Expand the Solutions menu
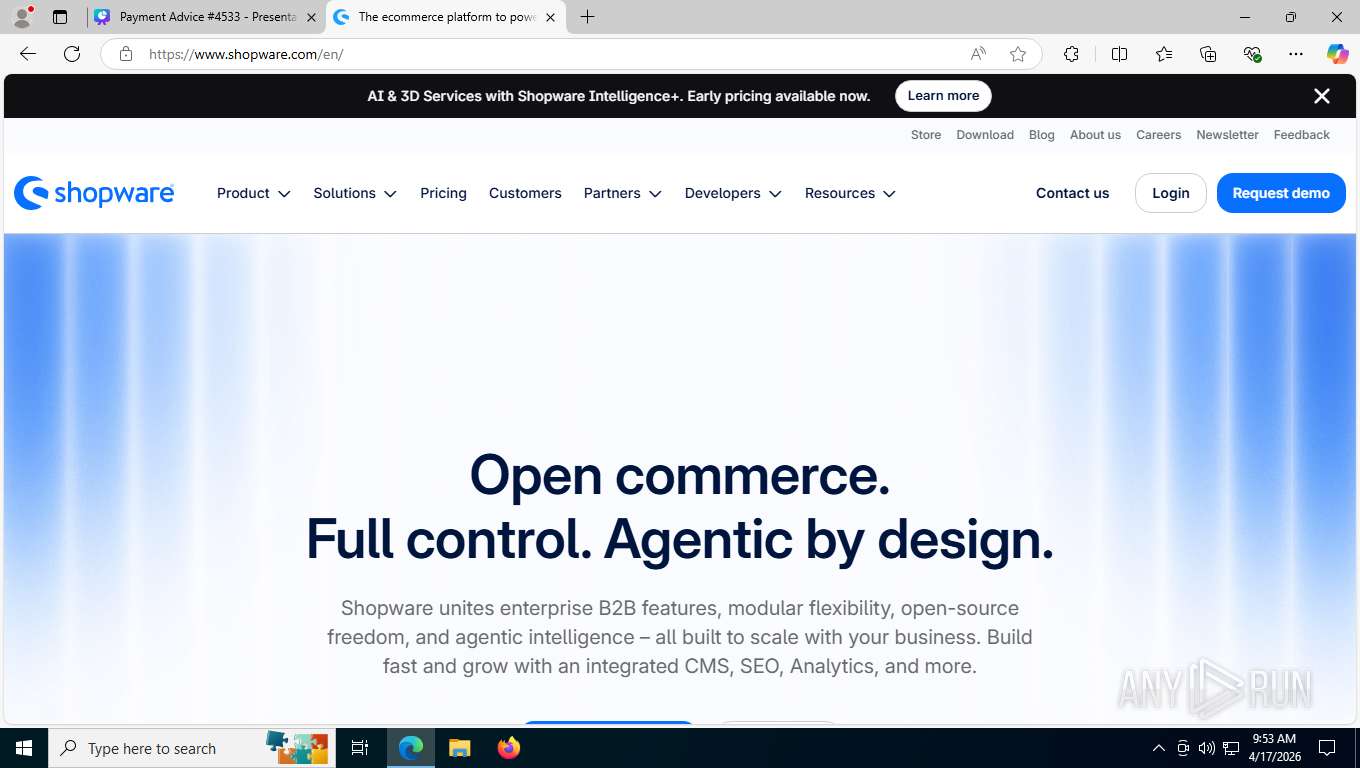Screen dimensions: 1360x768 (x=355, y=193)
